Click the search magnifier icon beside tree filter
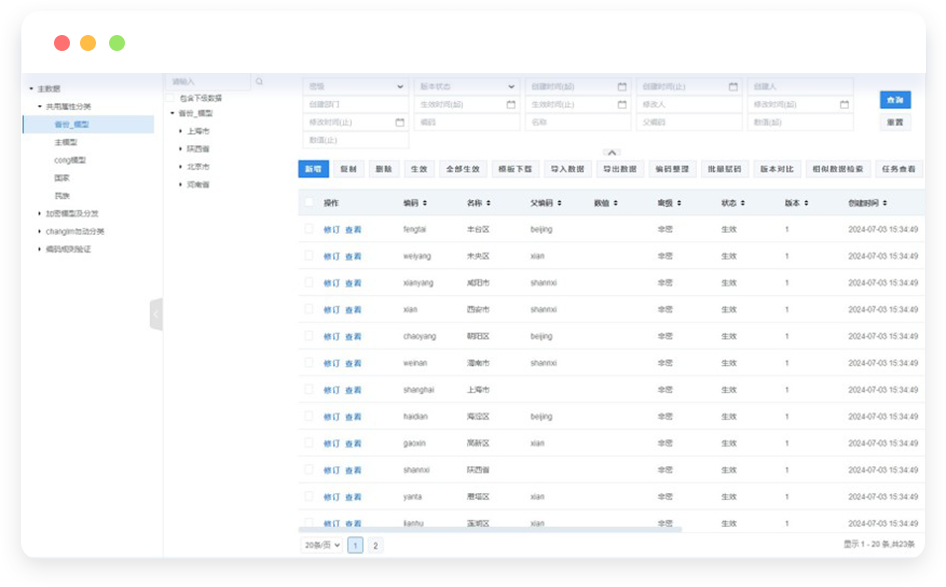The width and height of the screenshot is (946, 587). 259,82
